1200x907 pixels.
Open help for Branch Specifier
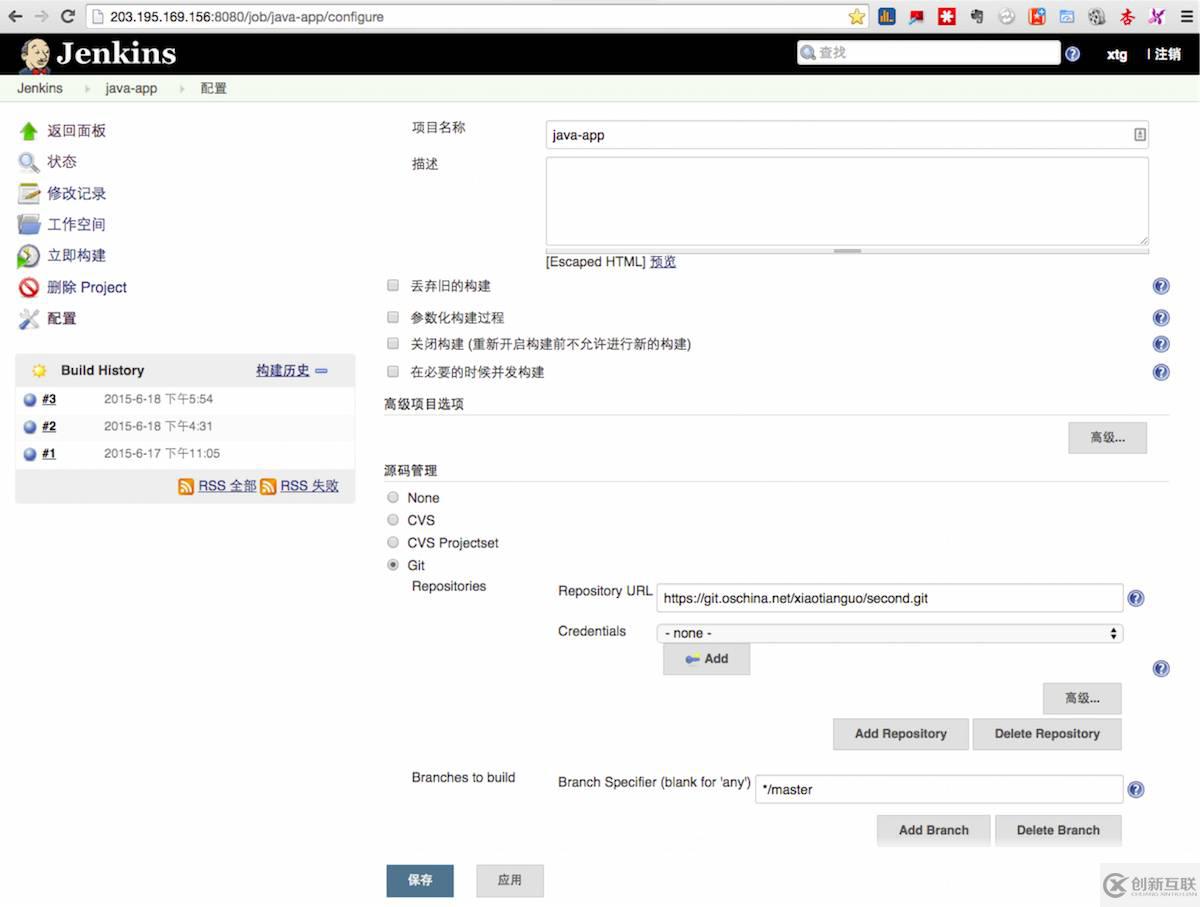(1136, 790)
